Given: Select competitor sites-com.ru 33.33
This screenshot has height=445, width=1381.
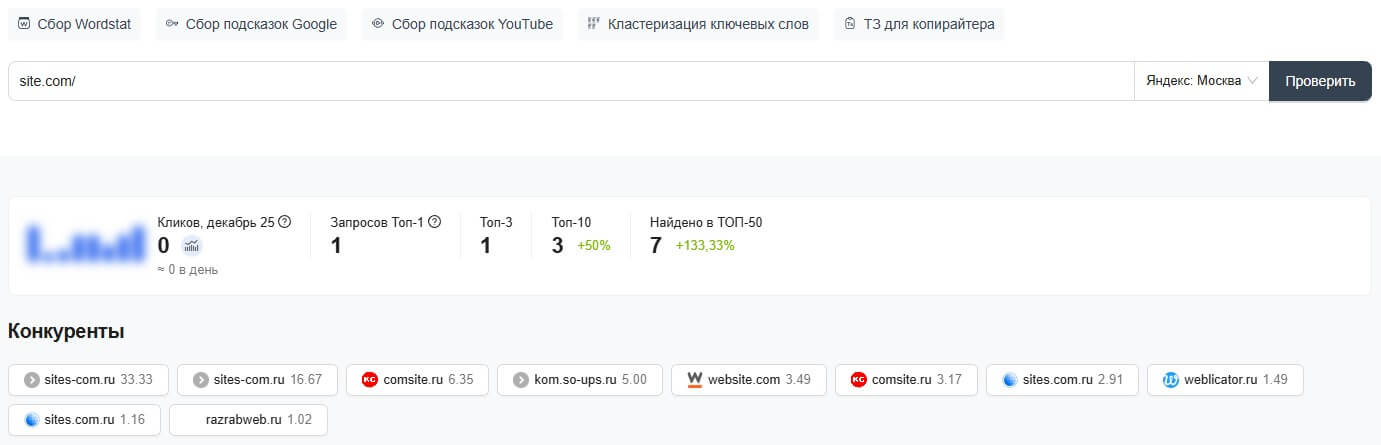Looking at the screenshot, I should (89, 380).
